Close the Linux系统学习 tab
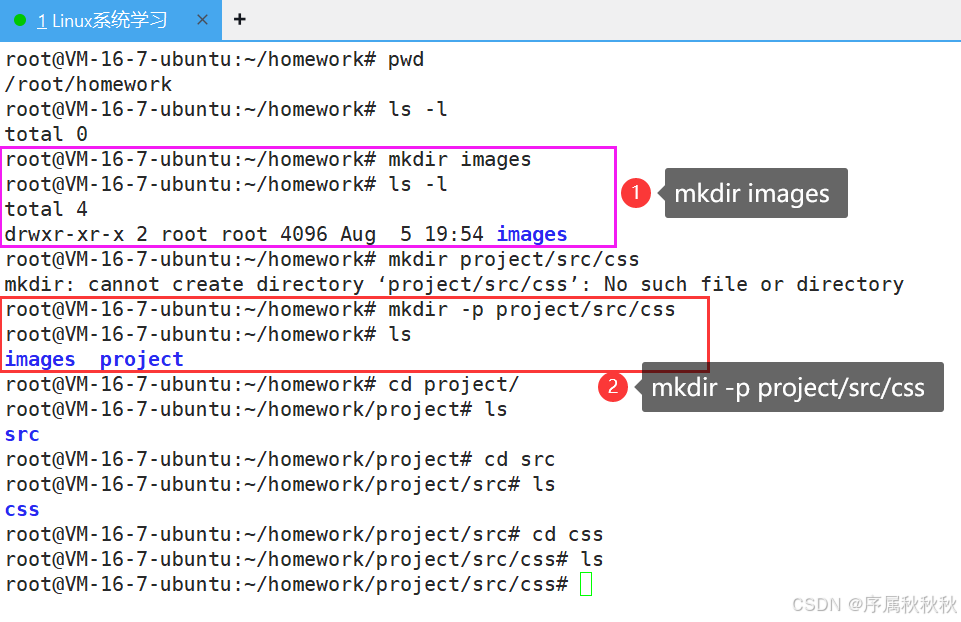This screenshot has width=961, height=622. 202,20
